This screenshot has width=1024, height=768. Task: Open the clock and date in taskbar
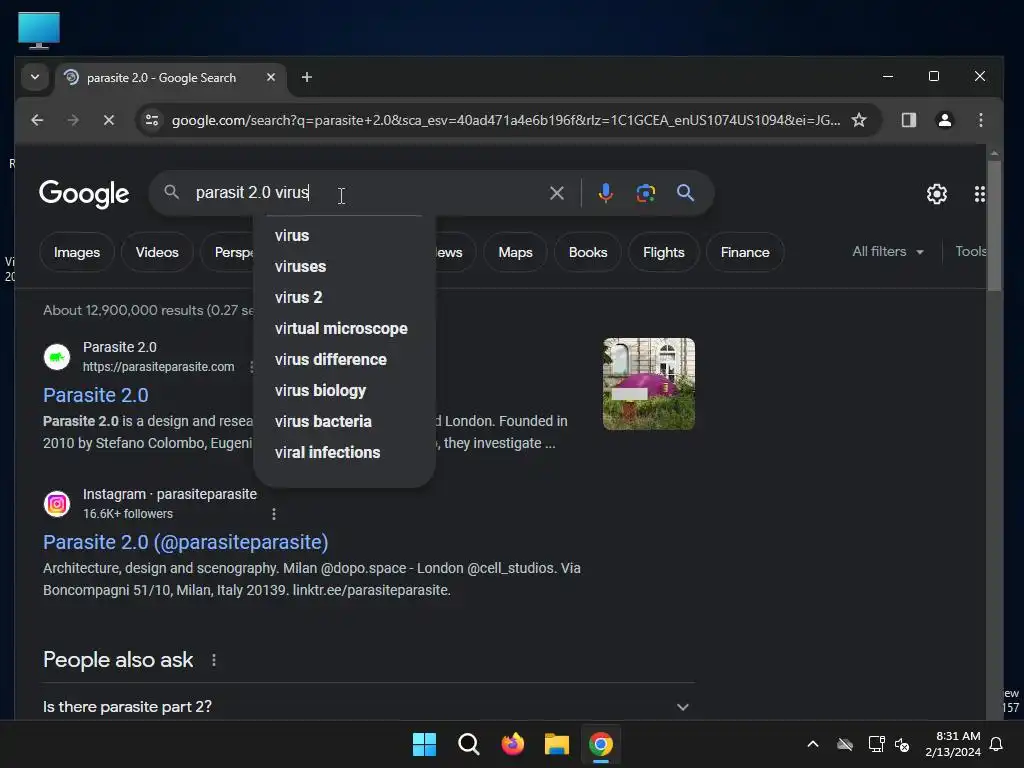pos(953,744)
